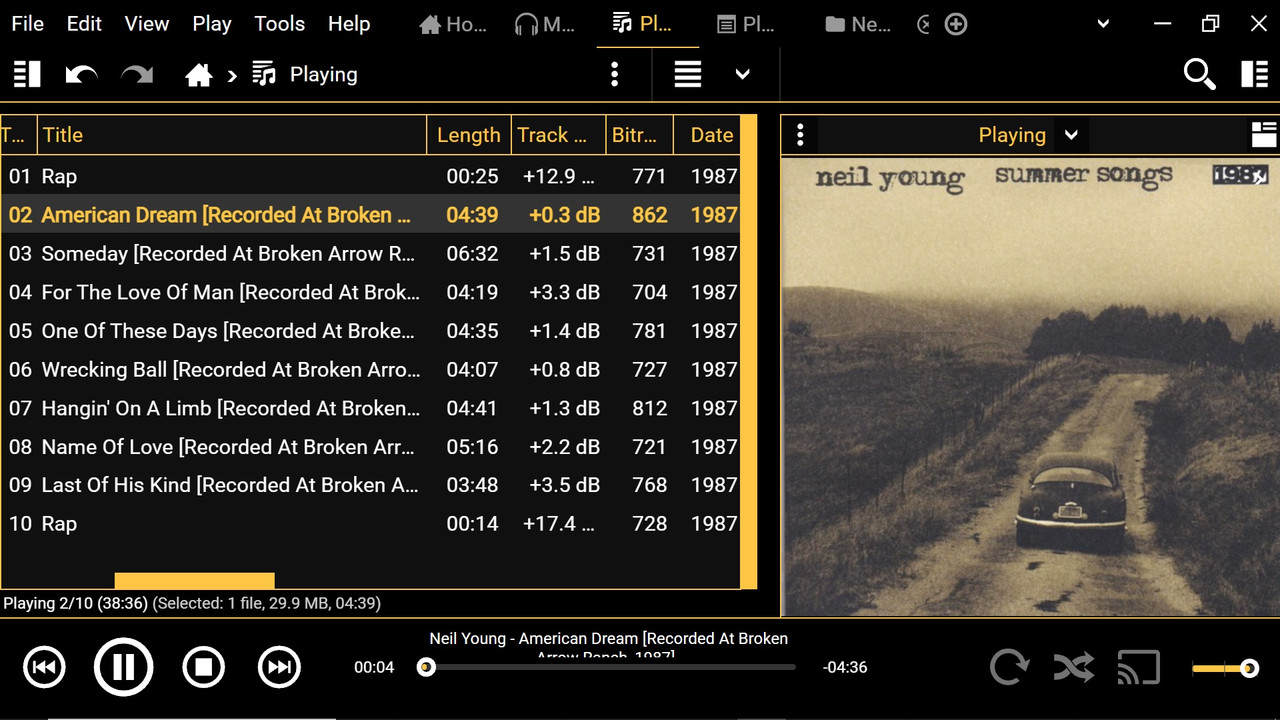Switch to the headphones Music tab
Screen dimensions: 1280x720
pos(545,24)
